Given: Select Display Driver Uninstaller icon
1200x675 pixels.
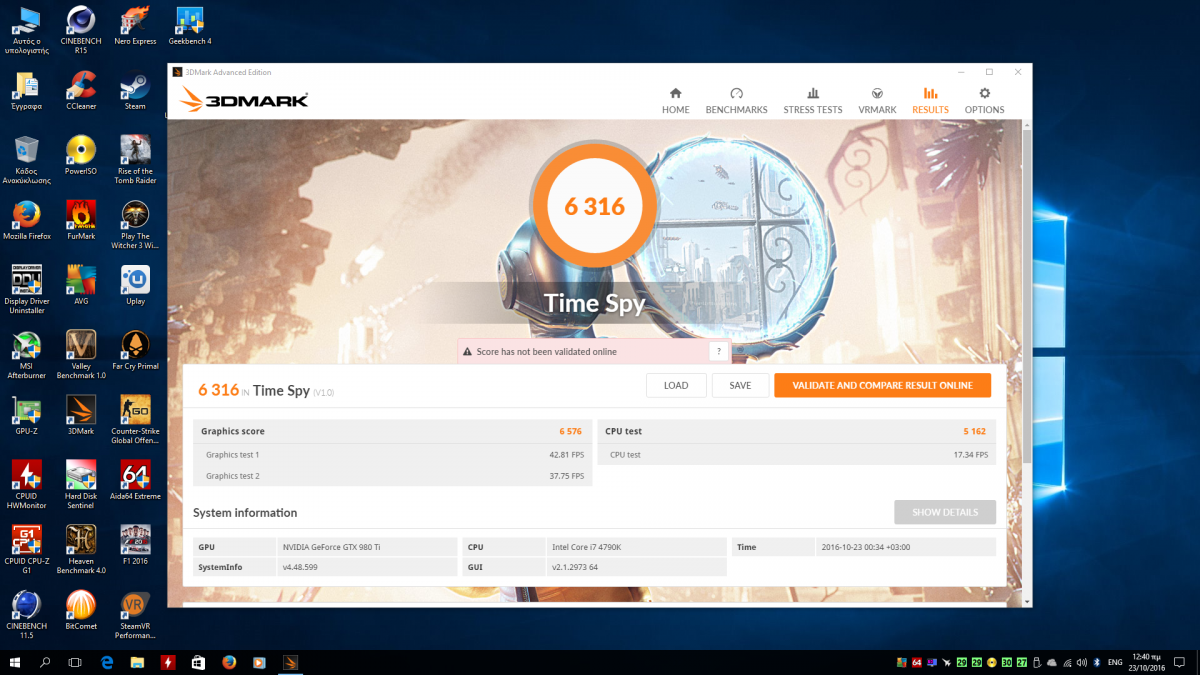Looking at the screenshot, I should point(27,290).
